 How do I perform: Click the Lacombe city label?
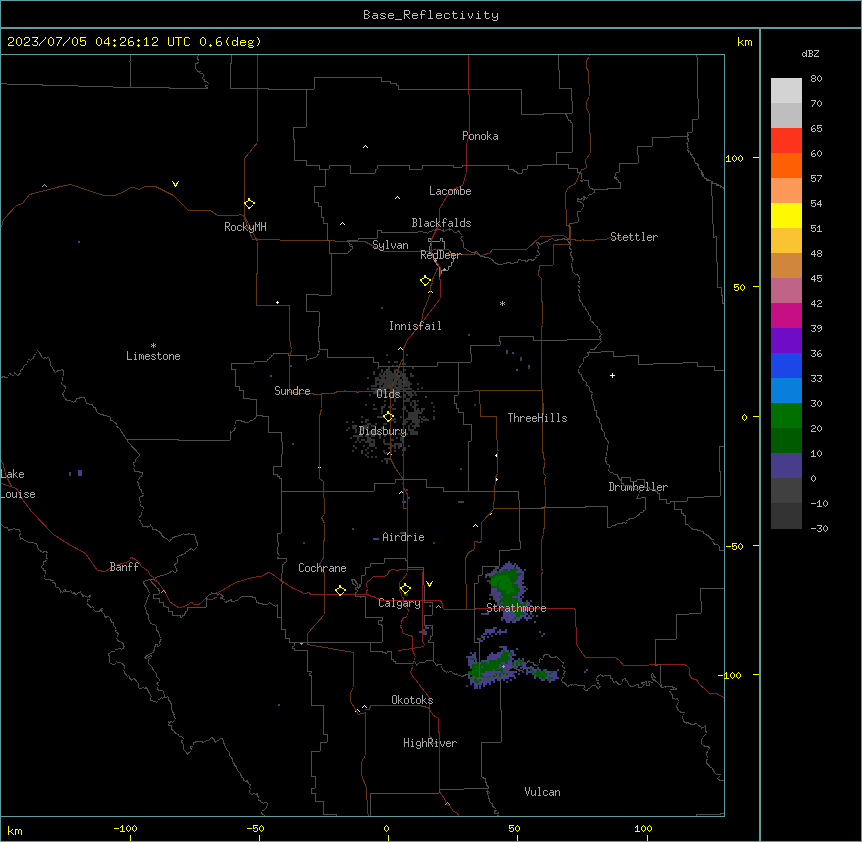click(x=450, y=191)
